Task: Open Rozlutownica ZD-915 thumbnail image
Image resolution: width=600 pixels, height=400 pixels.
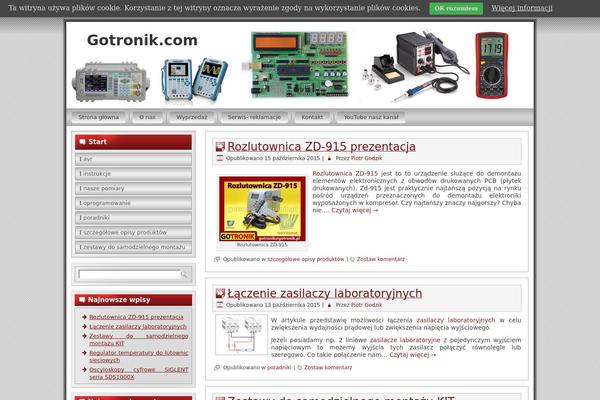Action: coord(262,209)
